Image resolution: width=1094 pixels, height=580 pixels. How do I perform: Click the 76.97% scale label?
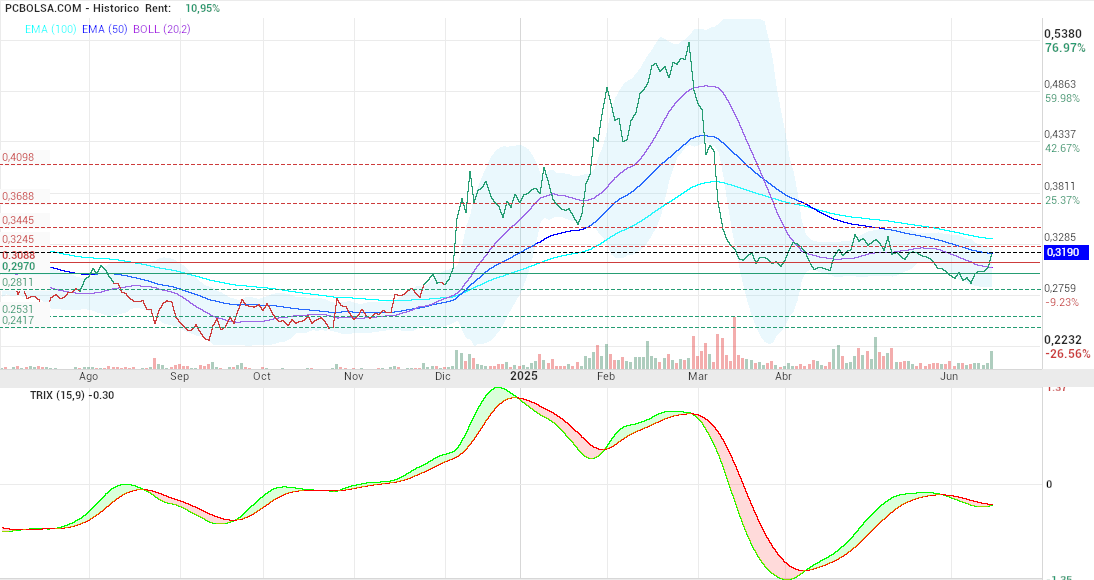tap(1065, 48)
